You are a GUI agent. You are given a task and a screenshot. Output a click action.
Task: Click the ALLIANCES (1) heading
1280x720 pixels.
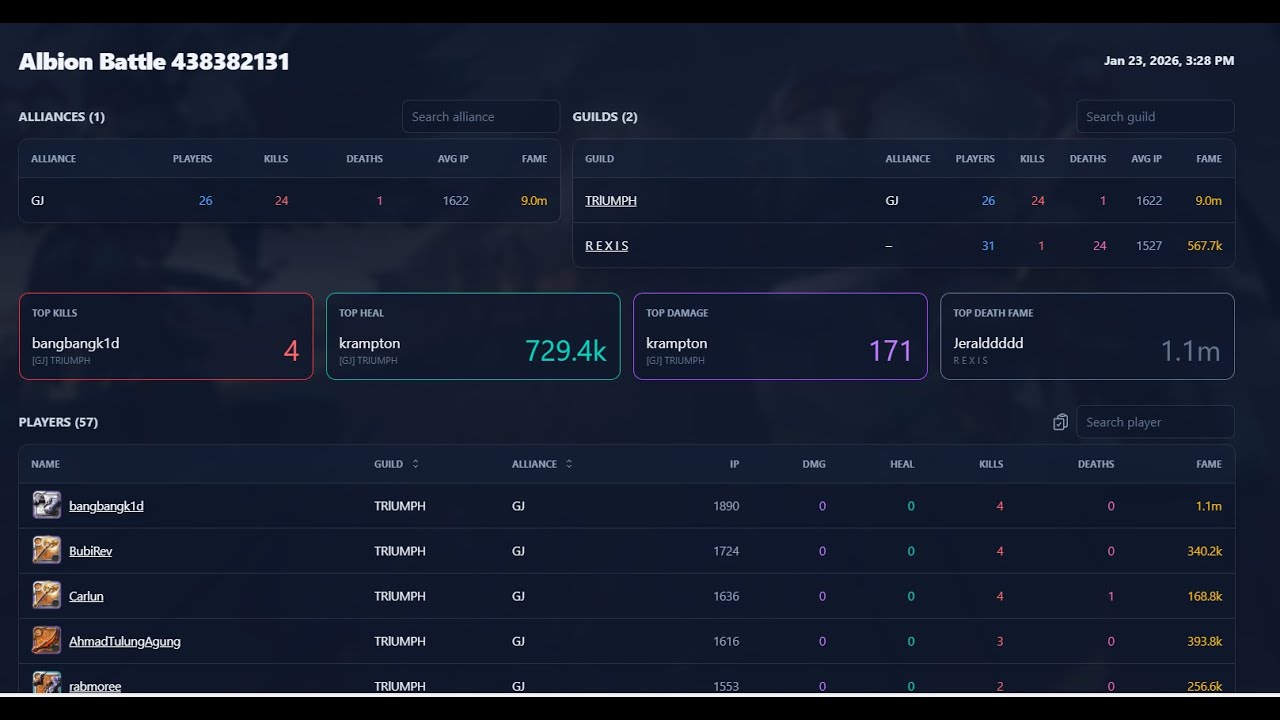pos(62,116)
